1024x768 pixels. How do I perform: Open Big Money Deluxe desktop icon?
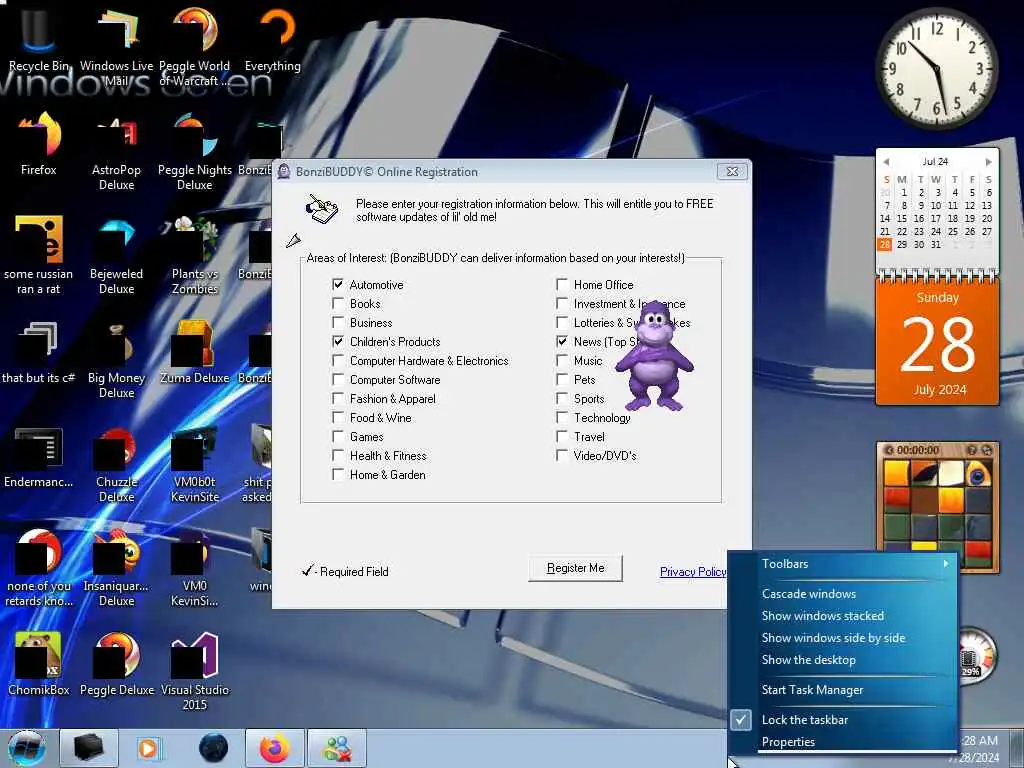pos(116,360)
